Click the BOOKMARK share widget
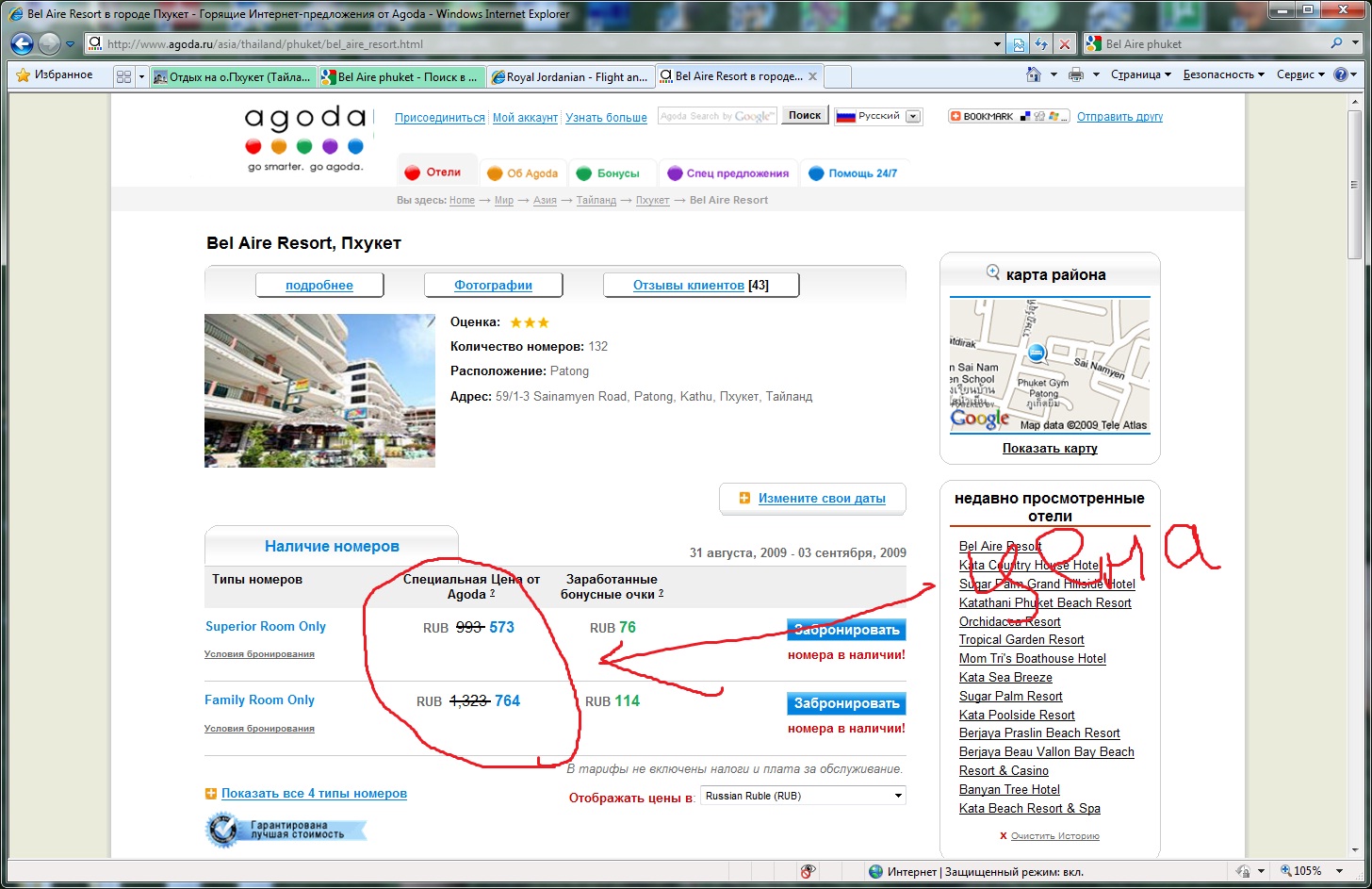 click(1008, 116)
